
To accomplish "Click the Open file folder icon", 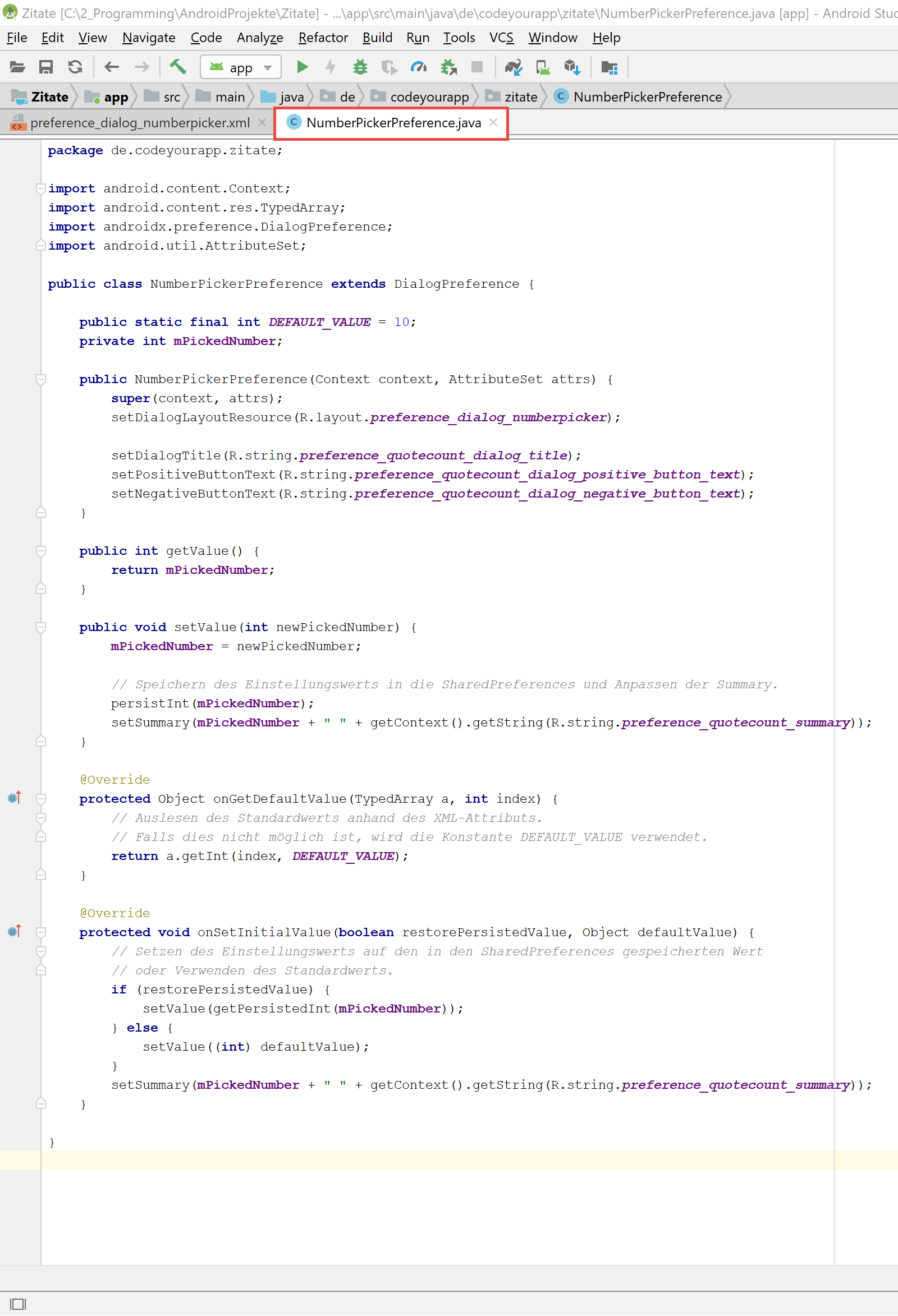I will (x=17, y=67).
